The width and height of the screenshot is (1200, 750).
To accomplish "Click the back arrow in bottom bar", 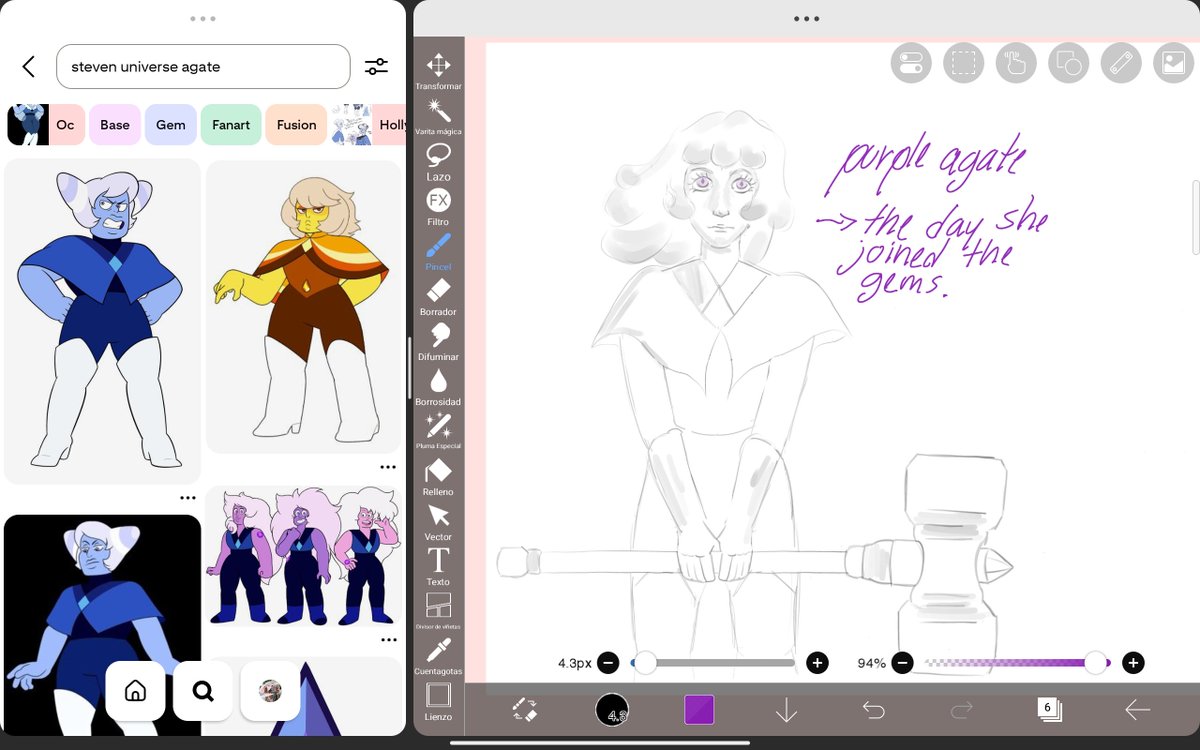I will click(1137, 710).
